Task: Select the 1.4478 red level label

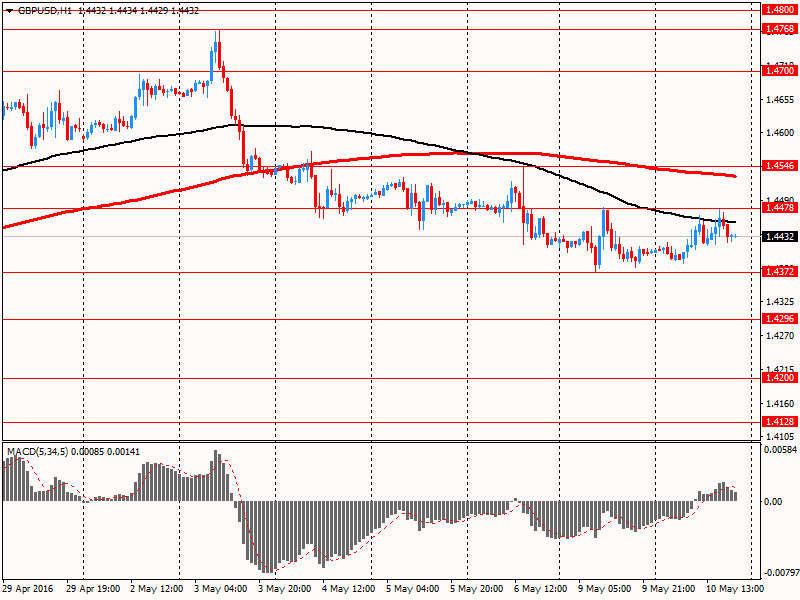Action: click(780, 208)
